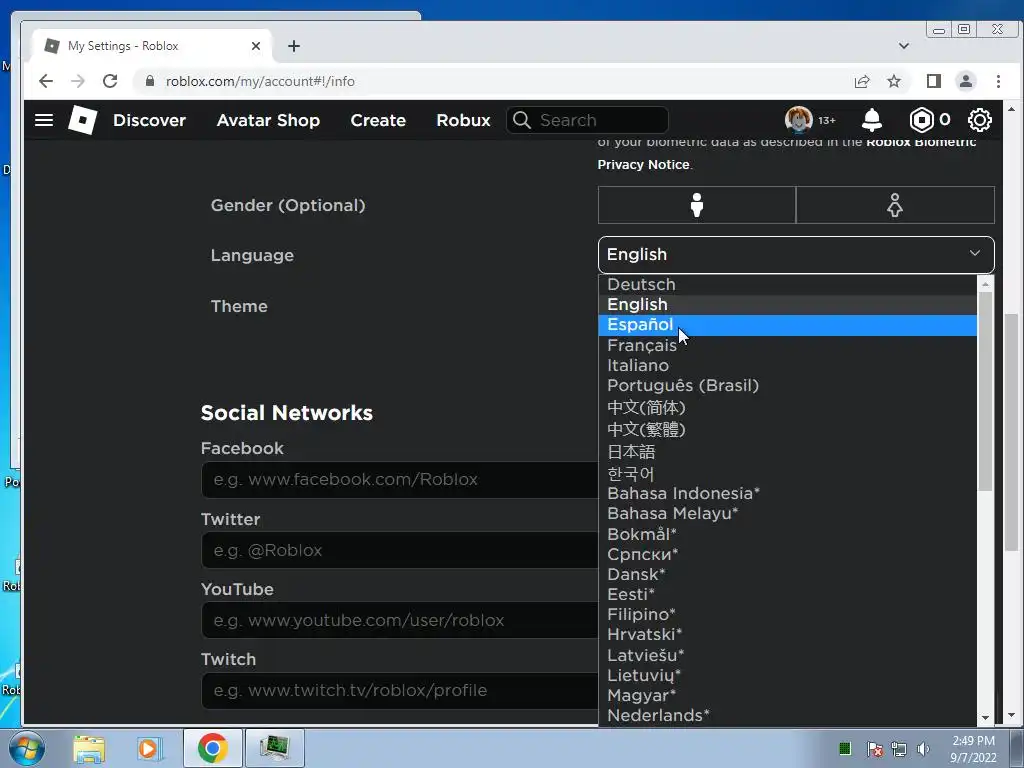Choose Español from the language list
The width and height of the screenshot is (1024, 768).
tap(788, 325)
